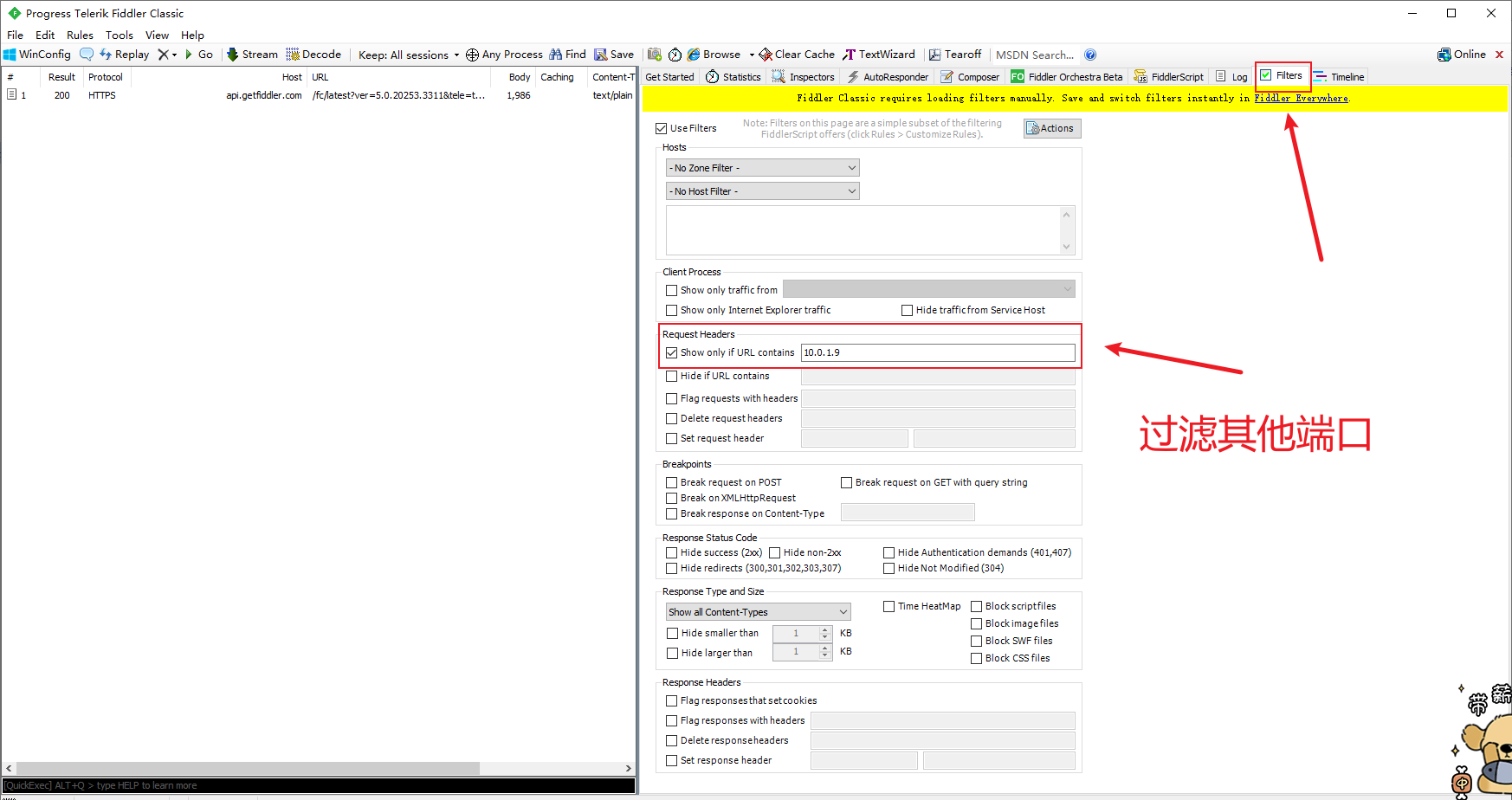1512x800 pixels.
Task: Open WinConfig from the toolbar
Action: point(37,55)
